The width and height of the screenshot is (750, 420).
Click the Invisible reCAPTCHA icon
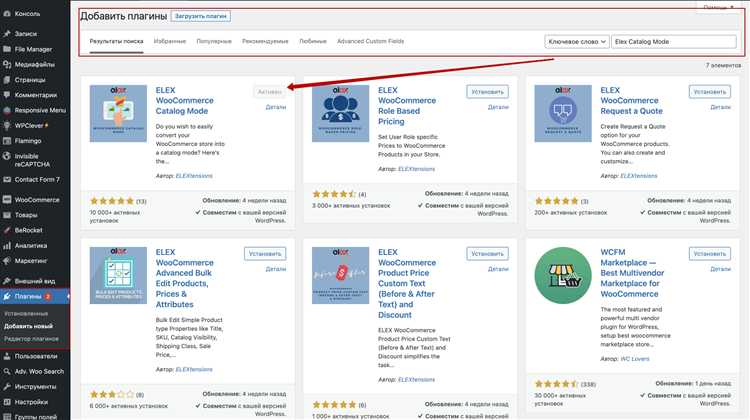coord(7,156)
